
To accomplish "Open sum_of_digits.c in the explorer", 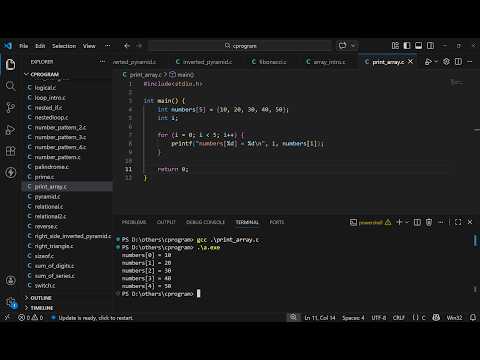I will (54, 266).
